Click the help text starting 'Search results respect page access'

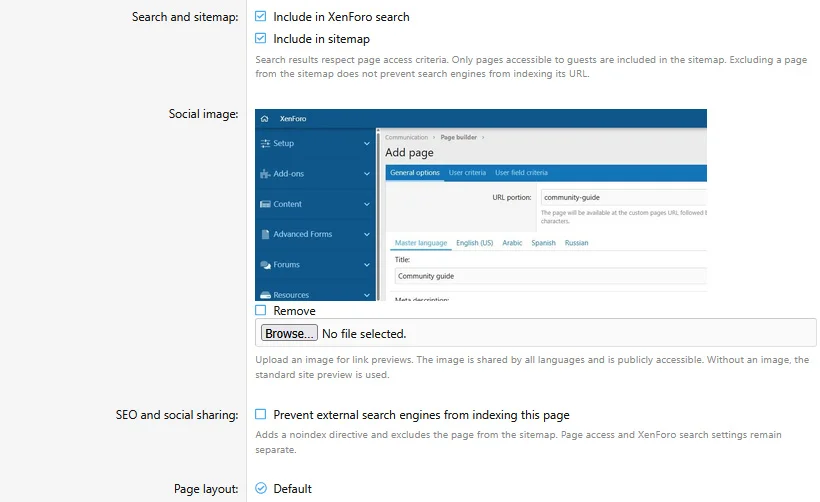(531, 66)
